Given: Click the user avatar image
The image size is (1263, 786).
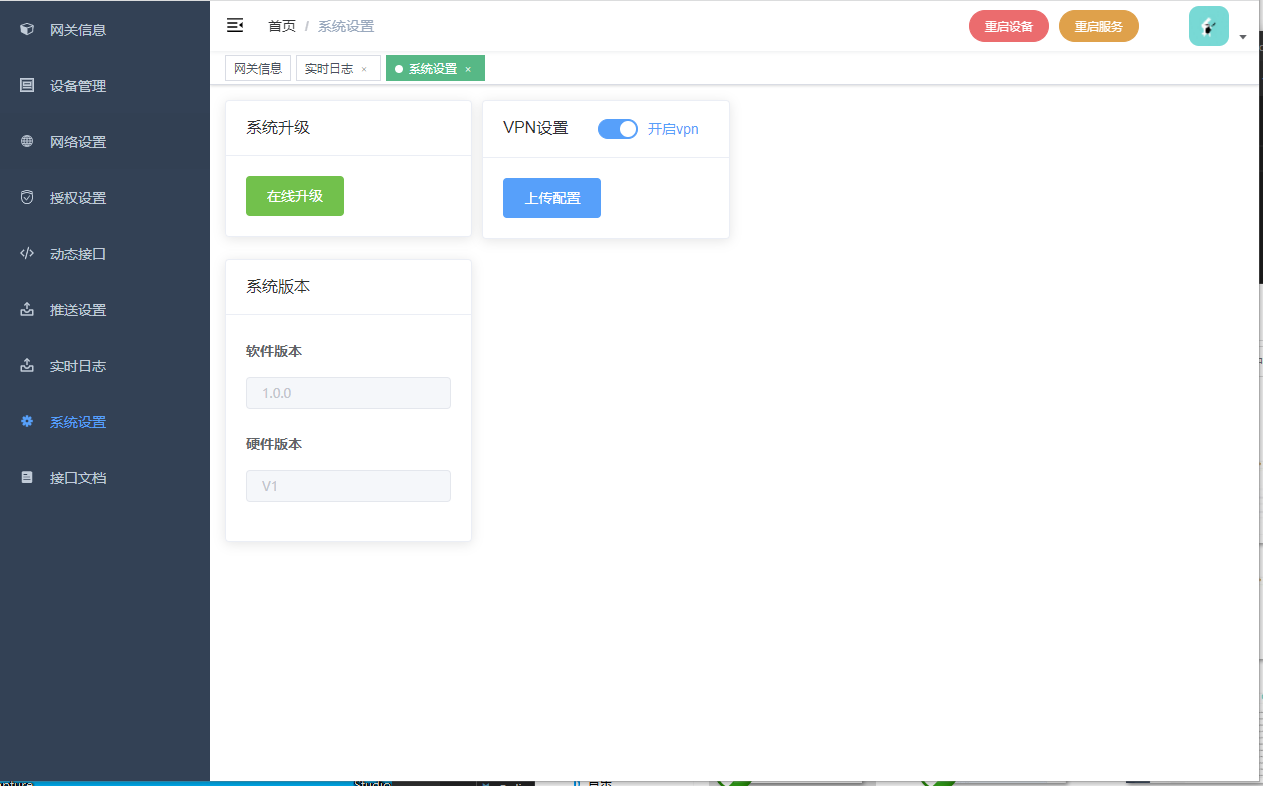Looking at the screenshot, I should coord(1208,26).
